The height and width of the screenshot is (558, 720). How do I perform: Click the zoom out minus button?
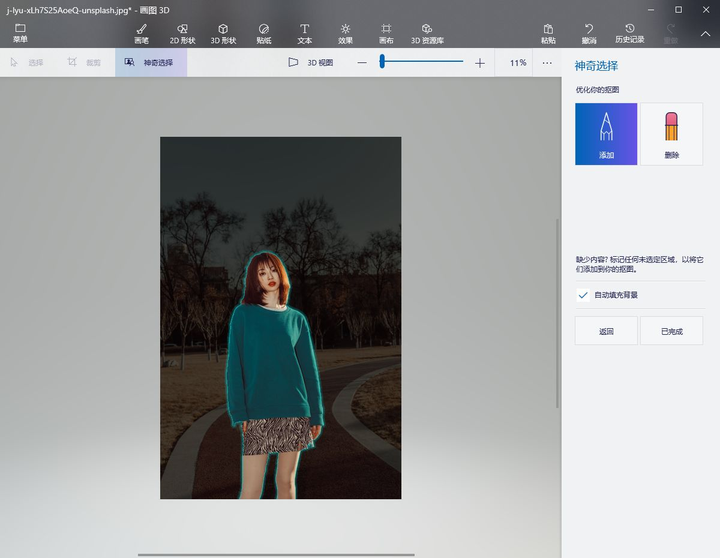click(x=362, y=62)
